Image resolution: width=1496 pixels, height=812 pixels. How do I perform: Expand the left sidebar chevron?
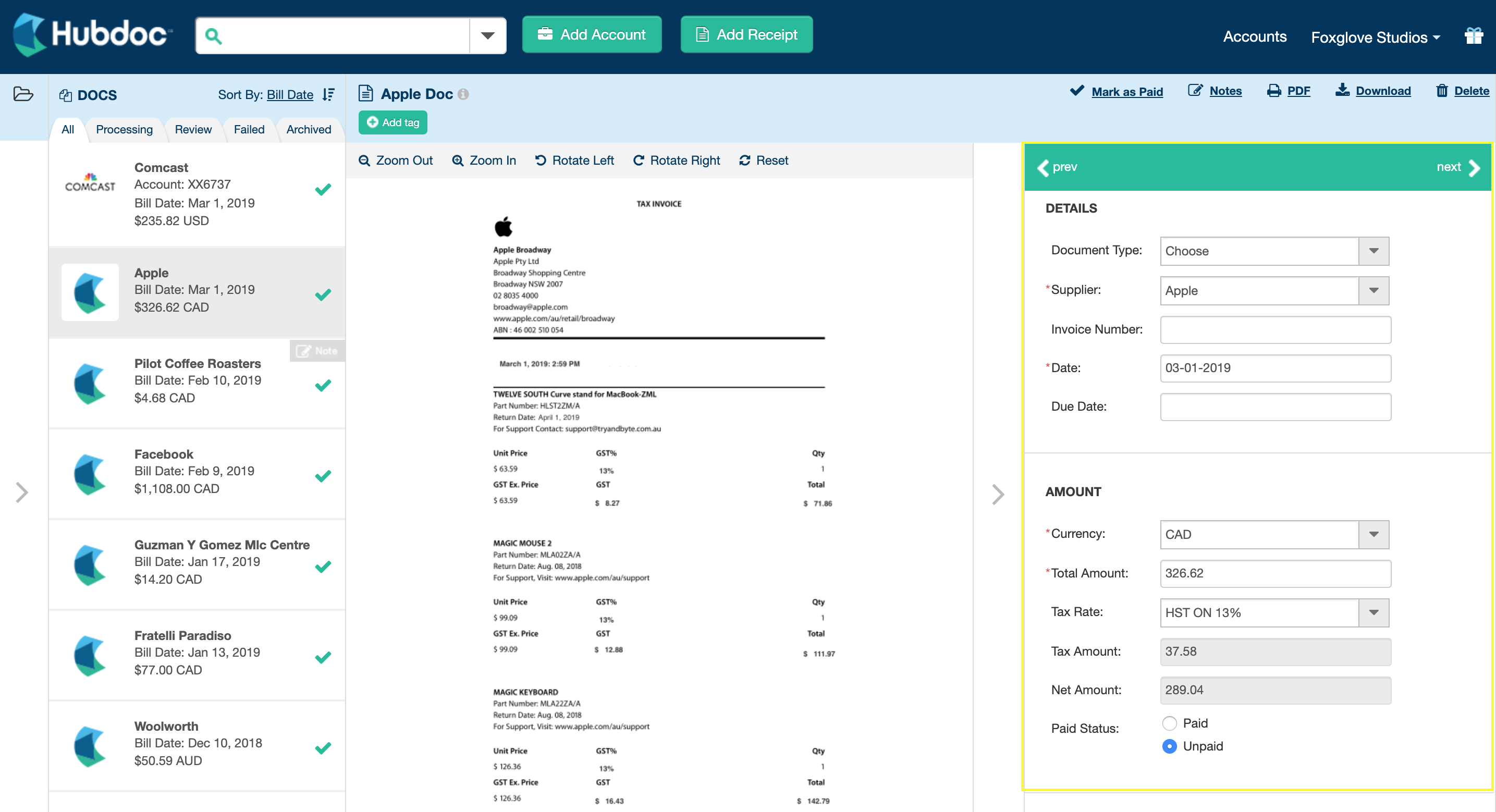22,493
